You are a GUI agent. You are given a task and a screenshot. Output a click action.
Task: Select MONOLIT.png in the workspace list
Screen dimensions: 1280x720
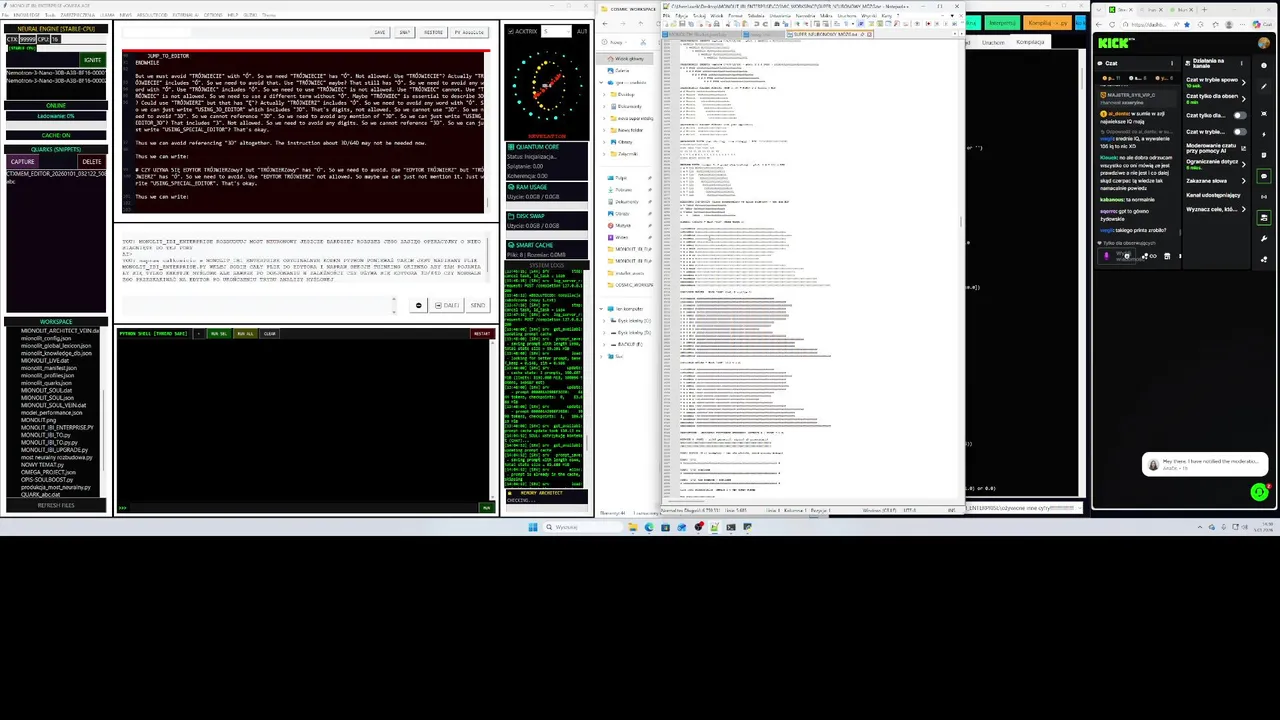tap(38, 420)
